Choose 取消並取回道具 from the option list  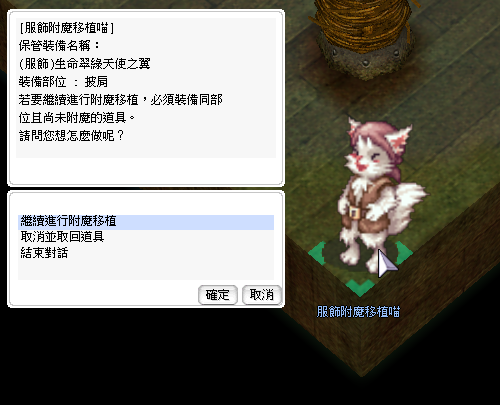62,237
